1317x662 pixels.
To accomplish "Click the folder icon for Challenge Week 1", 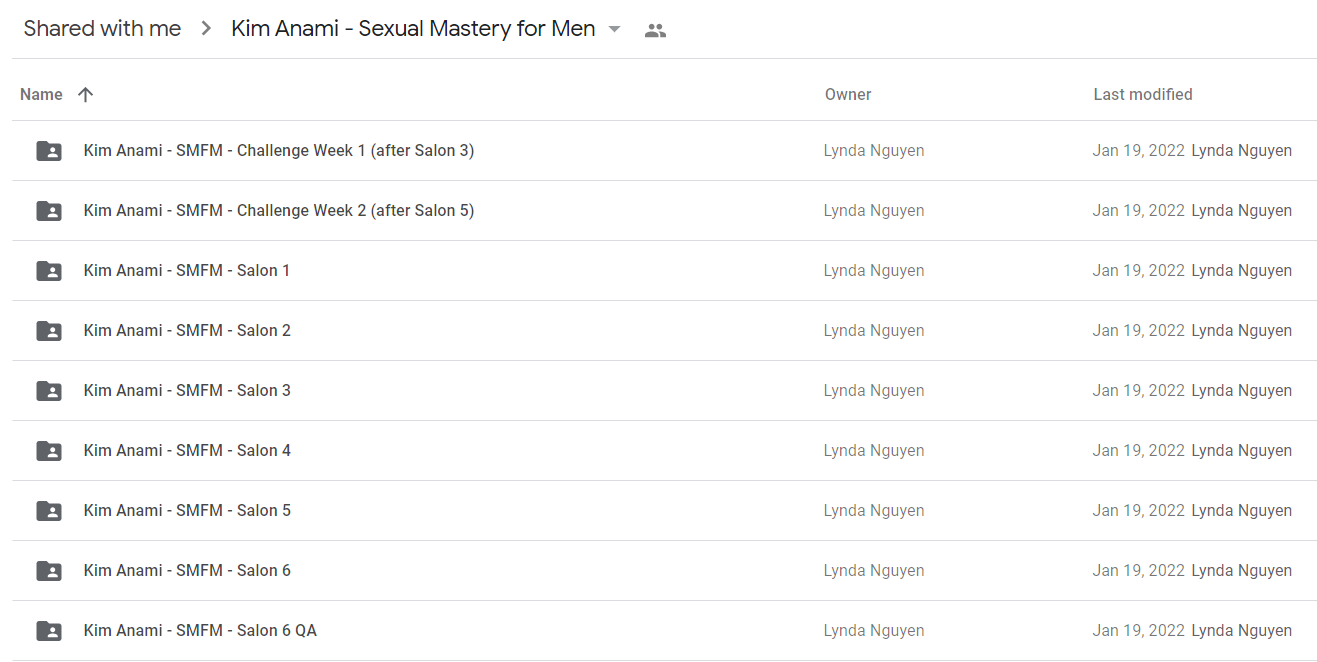I will pos(48,151).
